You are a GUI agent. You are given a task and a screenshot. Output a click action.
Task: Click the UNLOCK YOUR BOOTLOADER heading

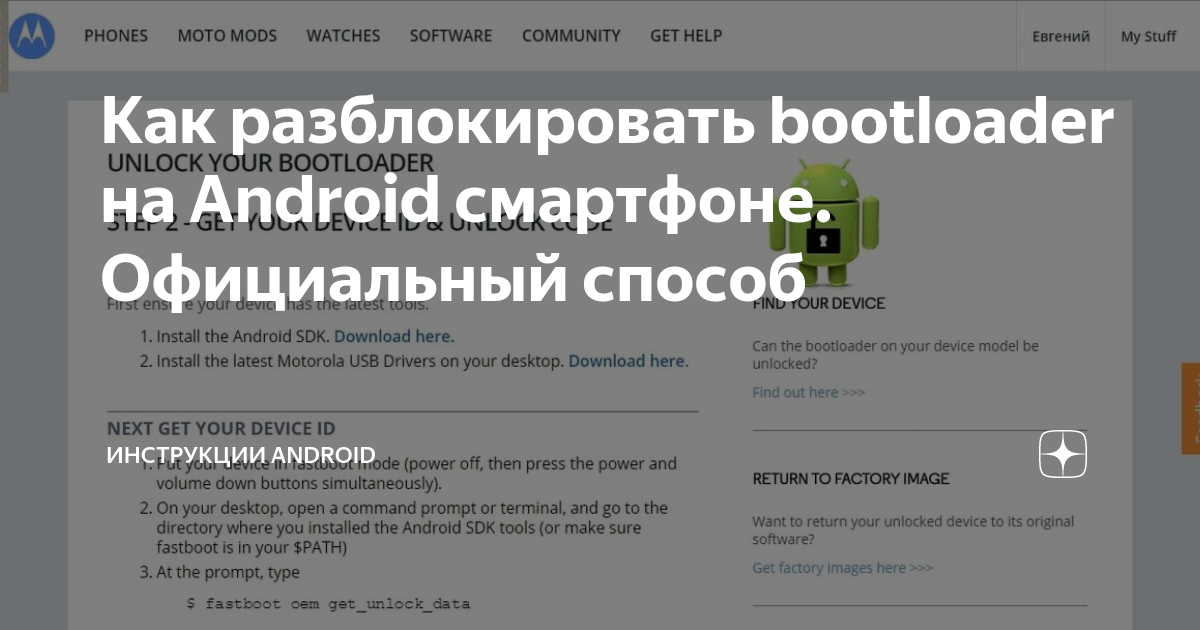pyautogui.click(x=270, y=163)
